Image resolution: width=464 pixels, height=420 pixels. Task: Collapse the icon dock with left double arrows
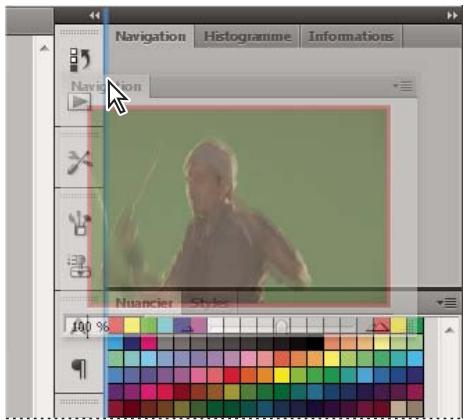(x=95, y=15)
